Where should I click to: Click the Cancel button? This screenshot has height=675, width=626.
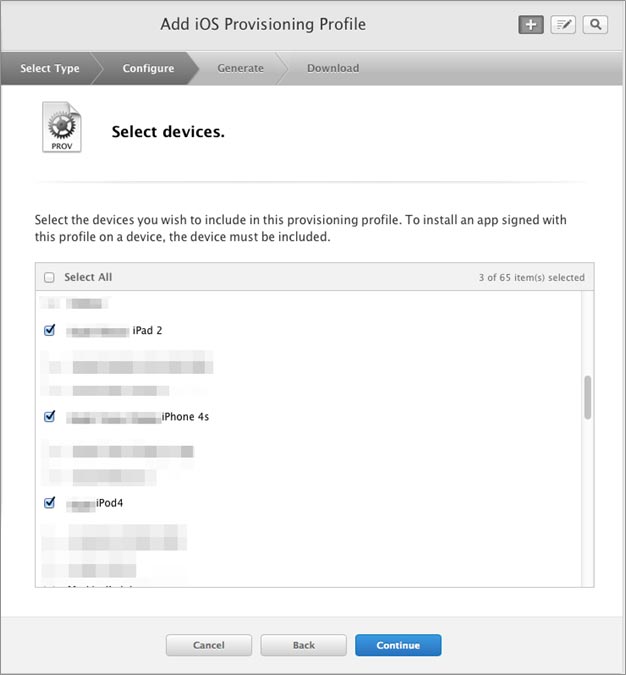click(x=209, y=645)
